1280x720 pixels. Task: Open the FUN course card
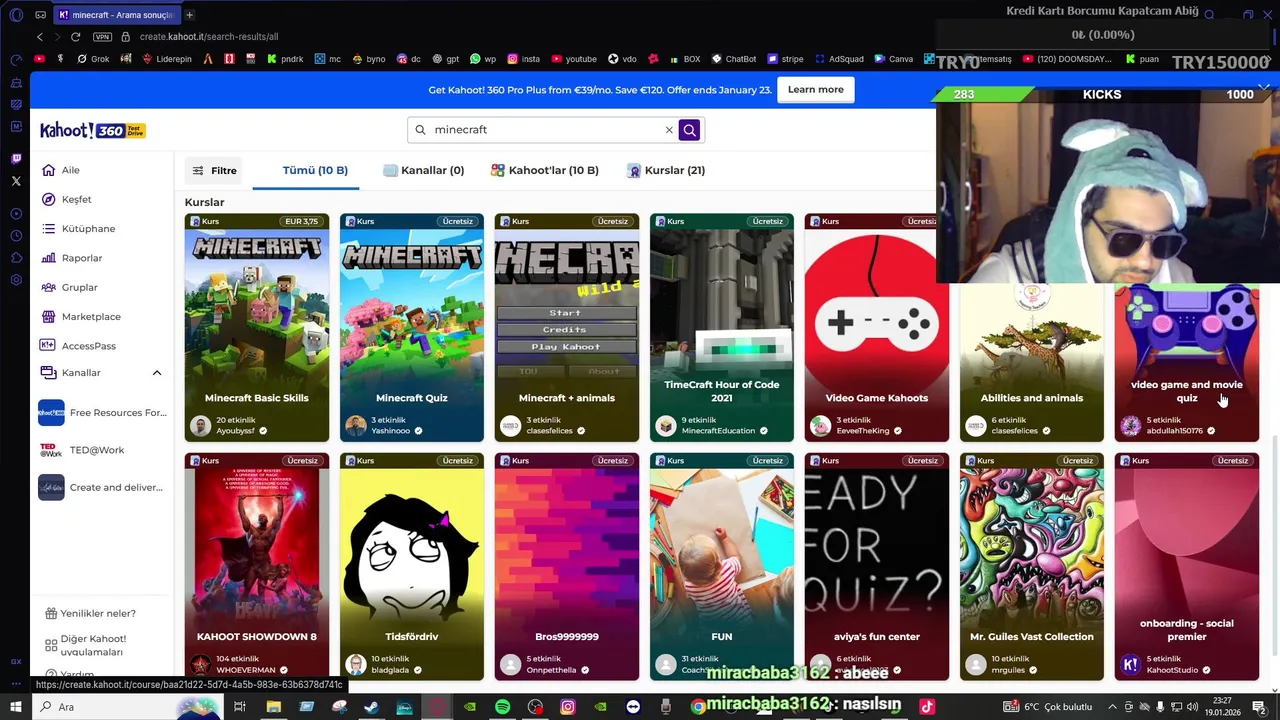click(x=722, y=567)
